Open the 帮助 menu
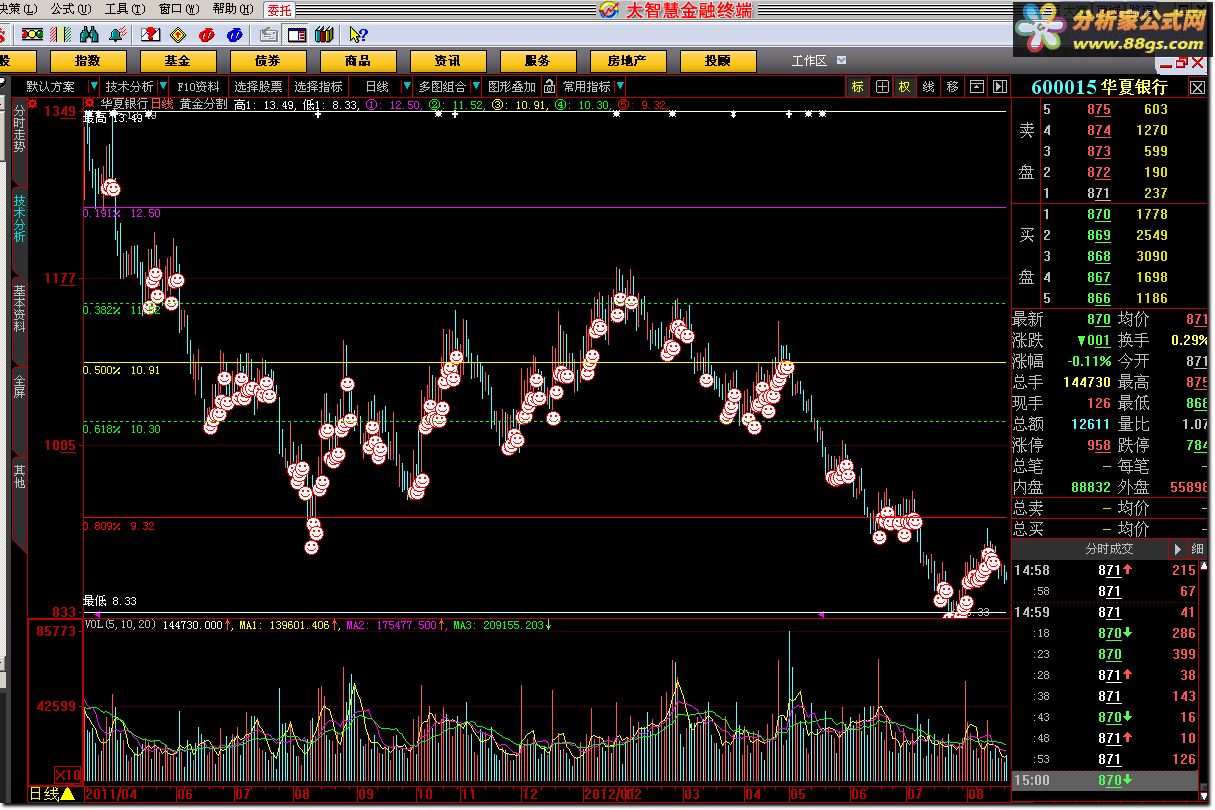This screenshot has width=1215, height=810. pyautogui.click(x=232, y=9)
